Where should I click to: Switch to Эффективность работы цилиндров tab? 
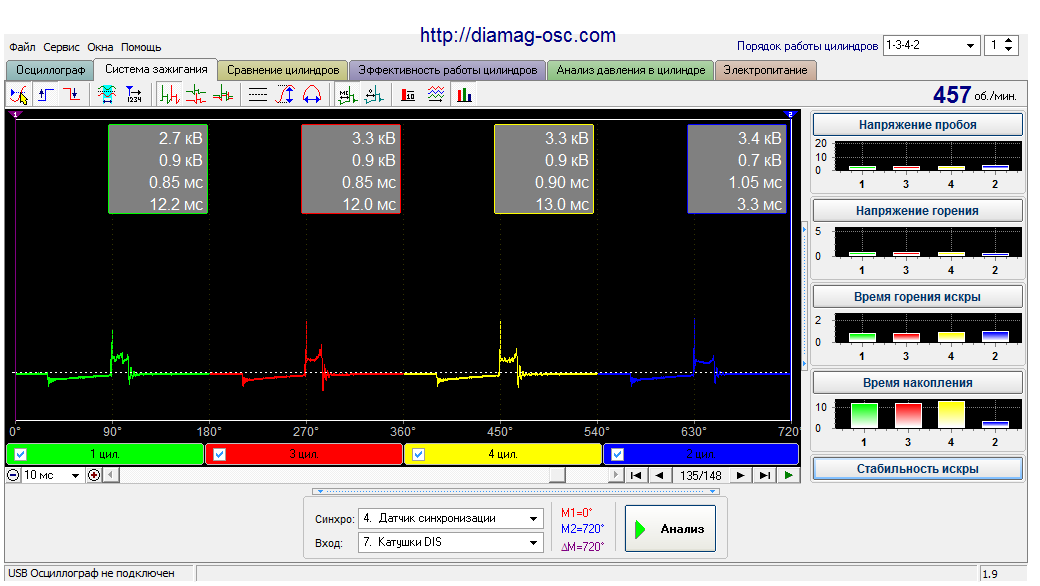[x=448, y=70]
